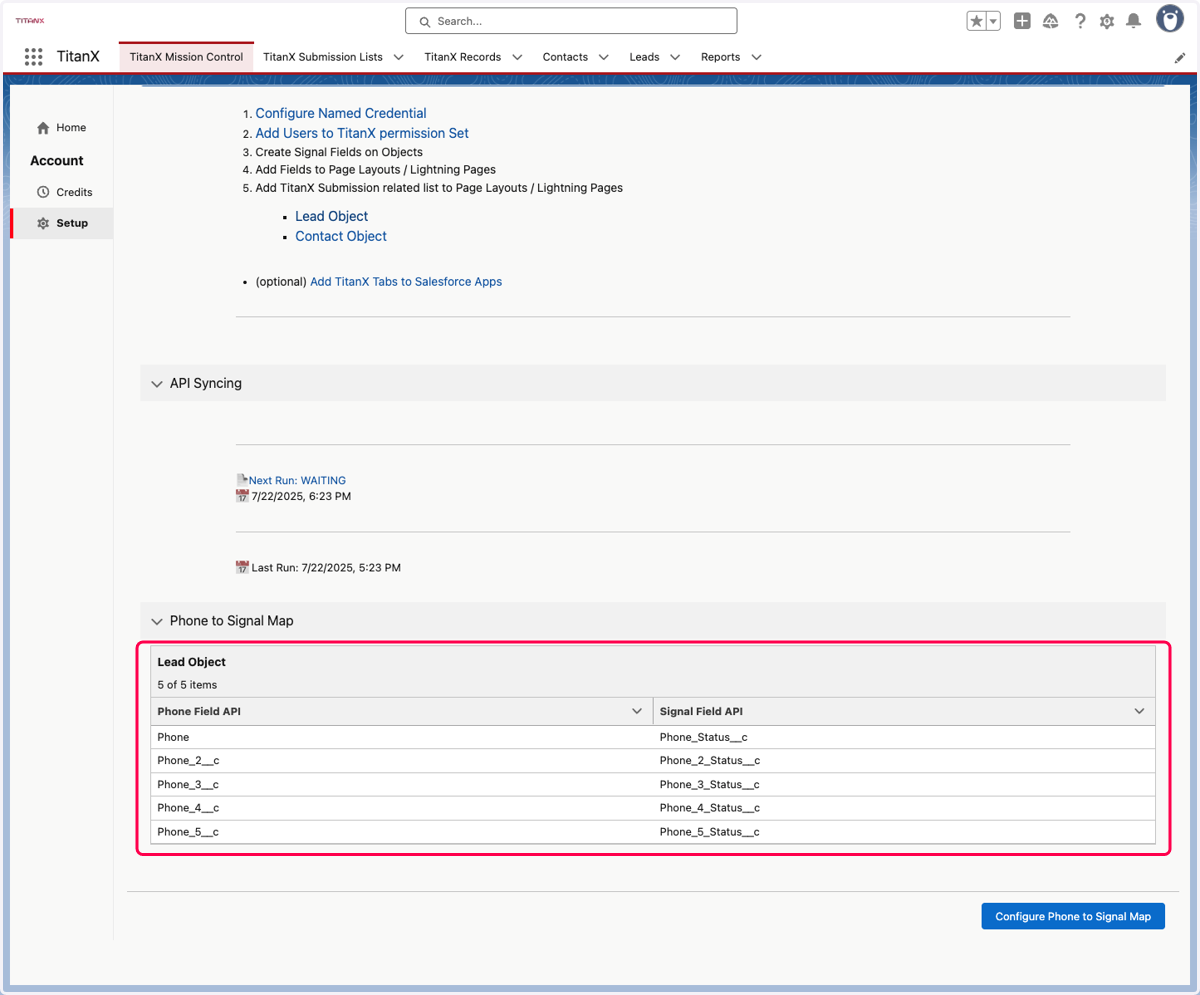Click the '5 of 5 items' count text

click(187, 685)
